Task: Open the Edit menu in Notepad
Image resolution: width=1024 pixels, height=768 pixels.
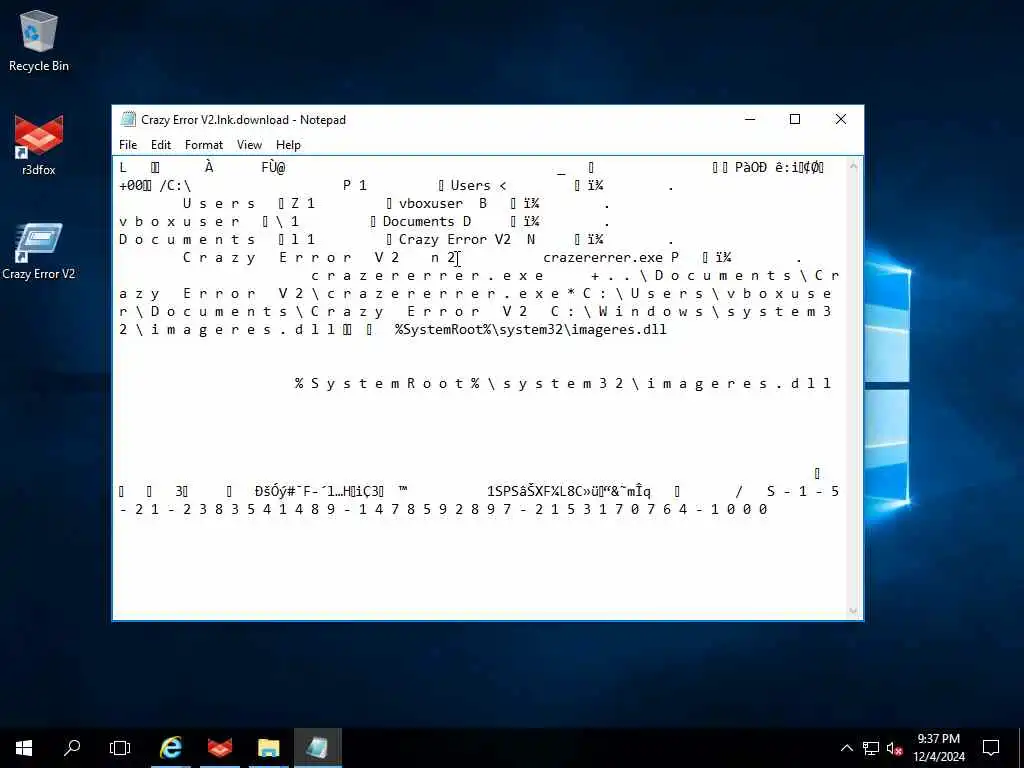Action: point(161,145)
